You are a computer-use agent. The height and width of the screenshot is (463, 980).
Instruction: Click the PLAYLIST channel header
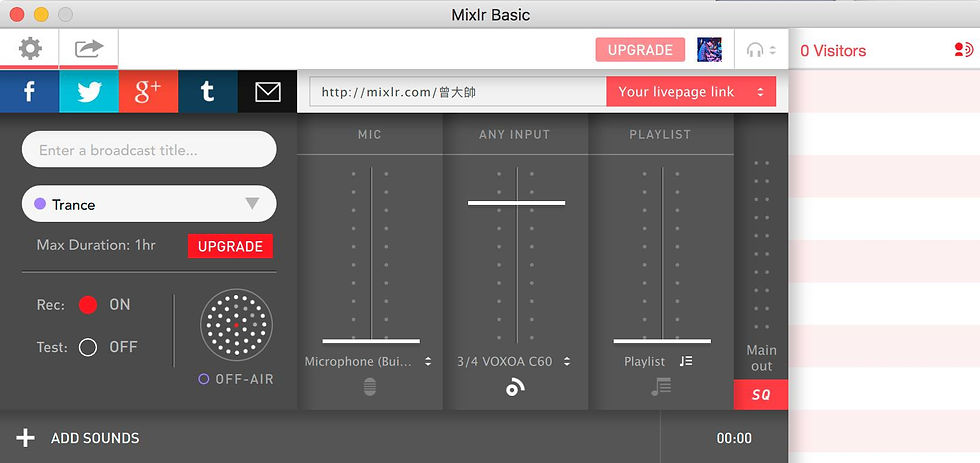[660, 134]
